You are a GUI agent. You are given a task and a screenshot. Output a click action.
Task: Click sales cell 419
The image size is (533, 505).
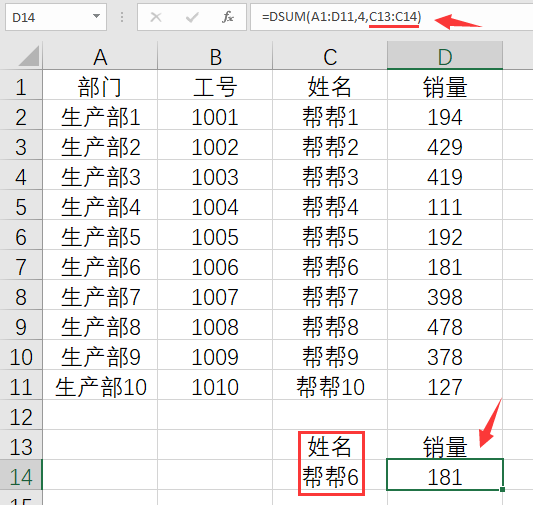pyautogui.click(x=445, y=175)
